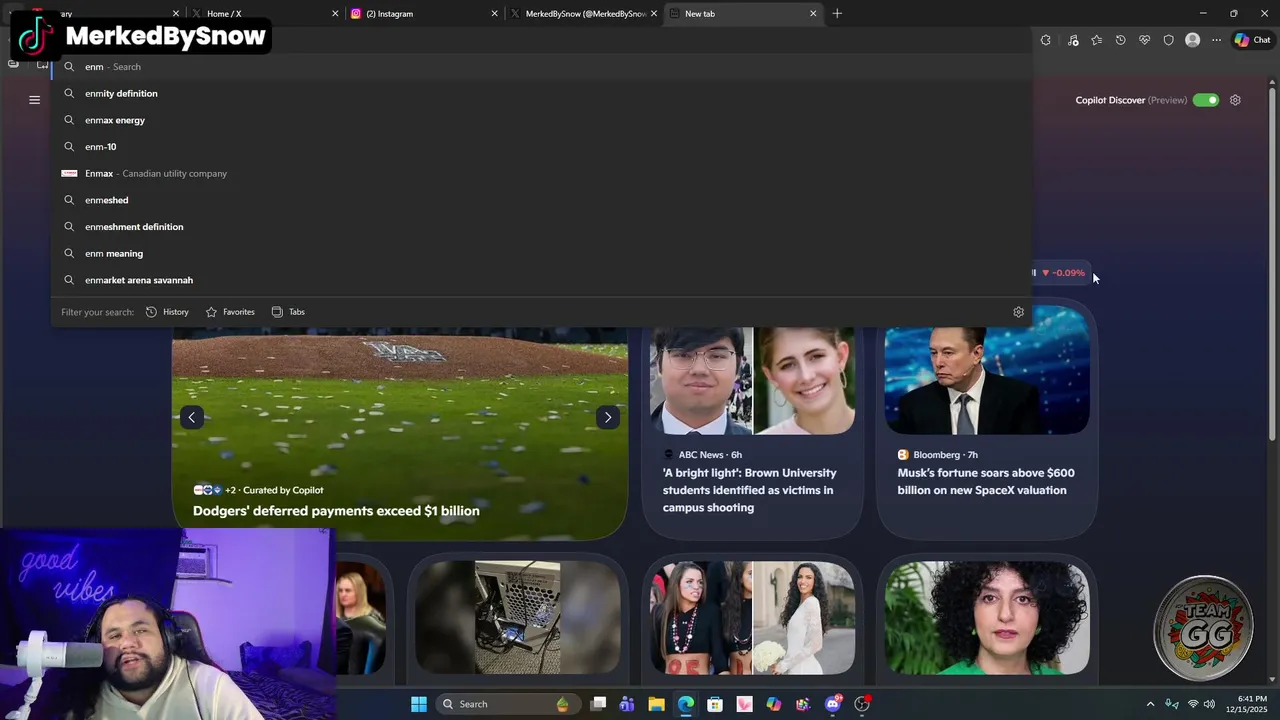
Task: Open Microsoft Teams from taskbar
Action: [x=627, y=704]
